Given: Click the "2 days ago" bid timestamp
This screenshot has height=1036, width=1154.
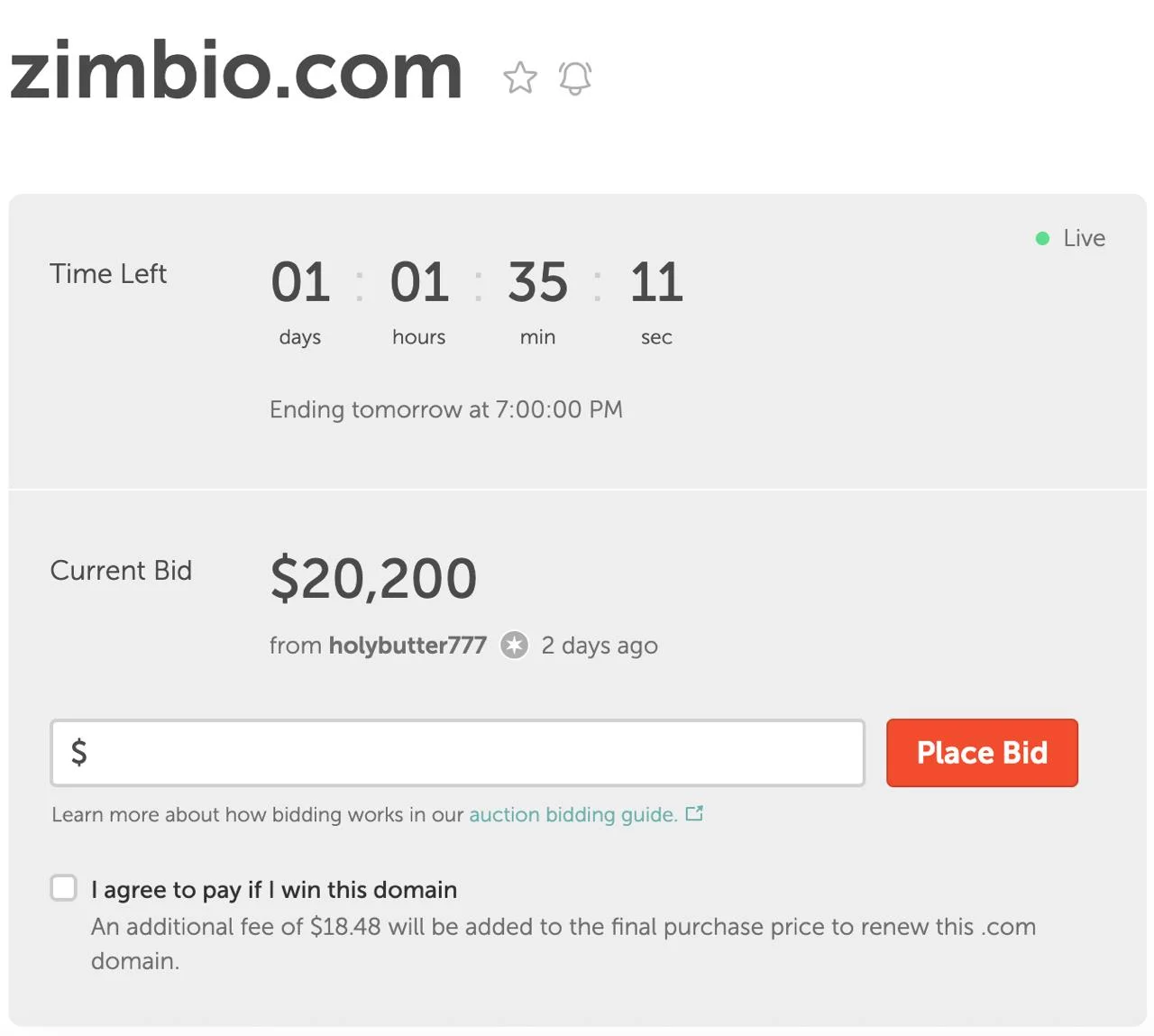Looking at the screenshot, I should pyautogui.click(x=600, y=646).
